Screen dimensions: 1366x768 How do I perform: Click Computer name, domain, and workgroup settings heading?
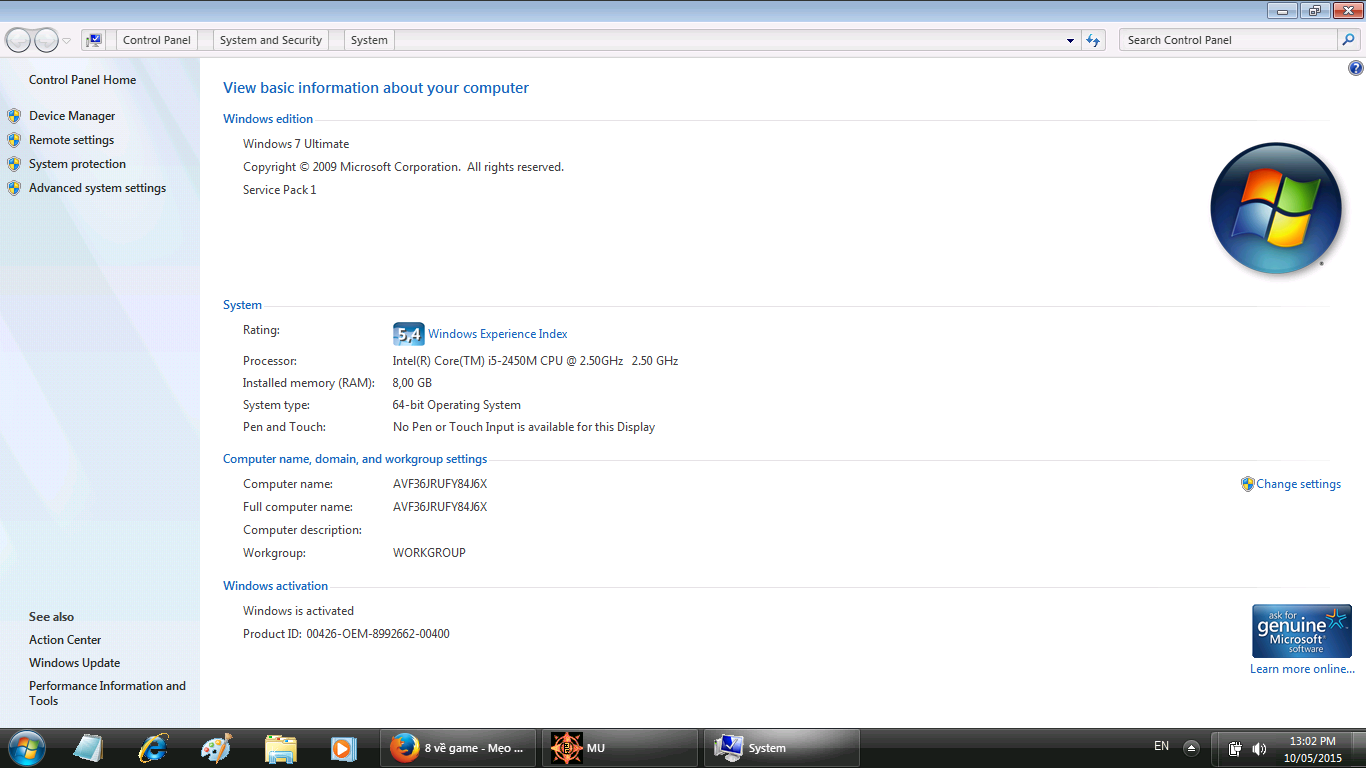[x=355, y=459]
